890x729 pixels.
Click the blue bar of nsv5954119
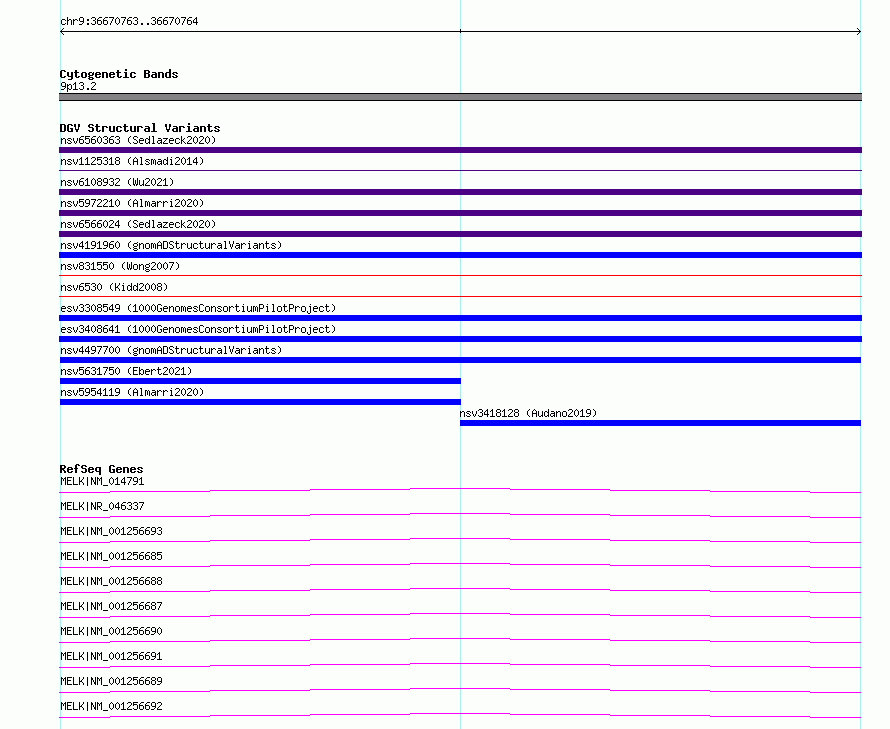click(260, 402)
